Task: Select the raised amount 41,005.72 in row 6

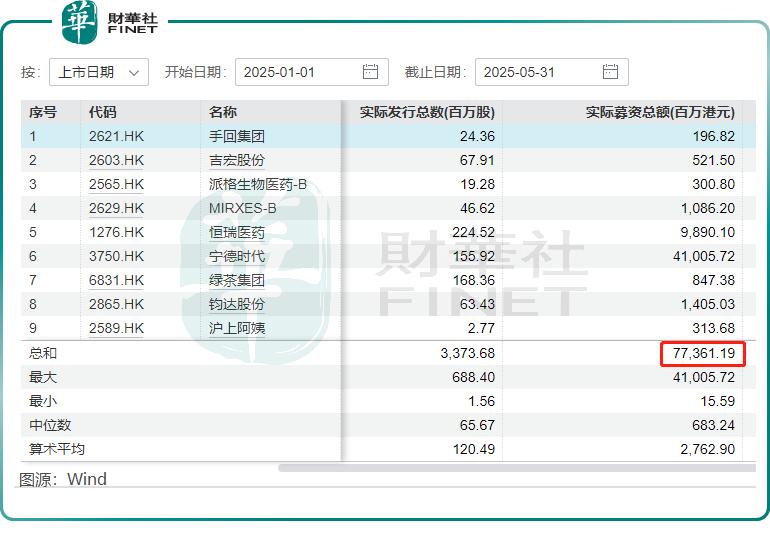Action: point(704,256)
